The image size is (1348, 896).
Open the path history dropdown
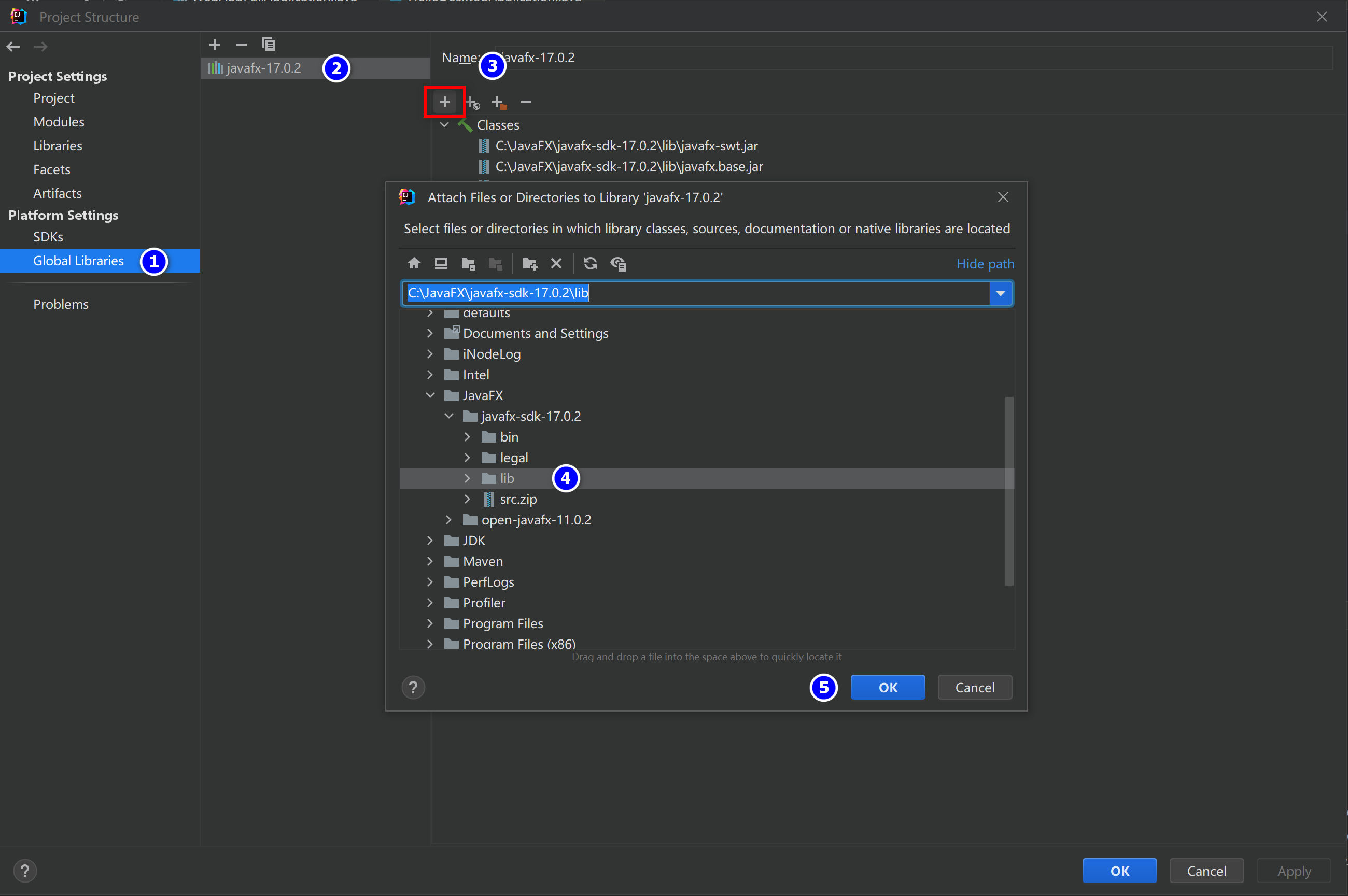(1001, 293)
